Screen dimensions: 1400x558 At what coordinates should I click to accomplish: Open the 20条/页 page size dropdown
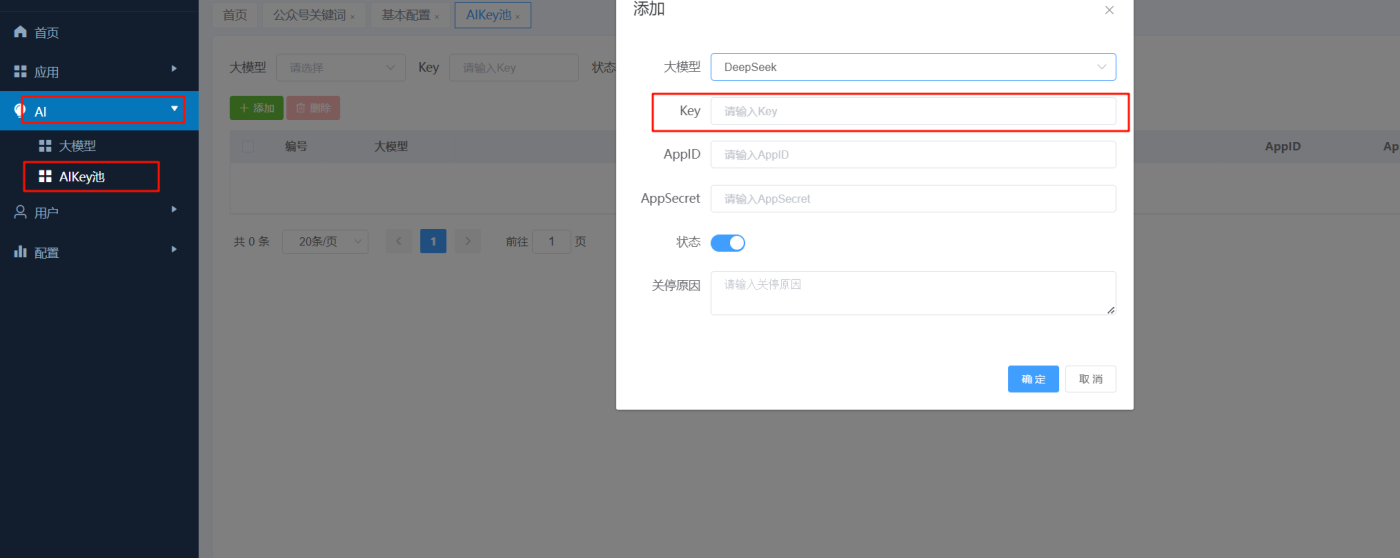[x=325, y=242]
